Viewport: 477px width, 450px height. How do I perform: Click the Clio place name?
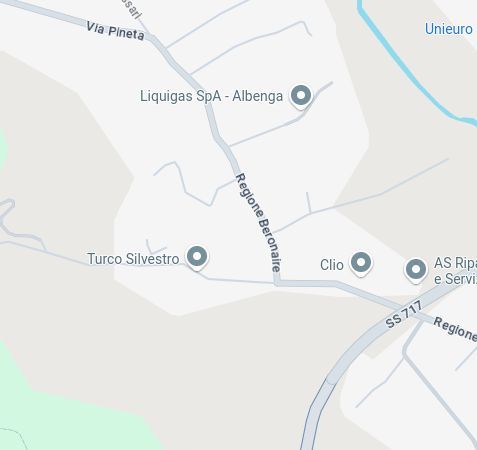point(332,265)
